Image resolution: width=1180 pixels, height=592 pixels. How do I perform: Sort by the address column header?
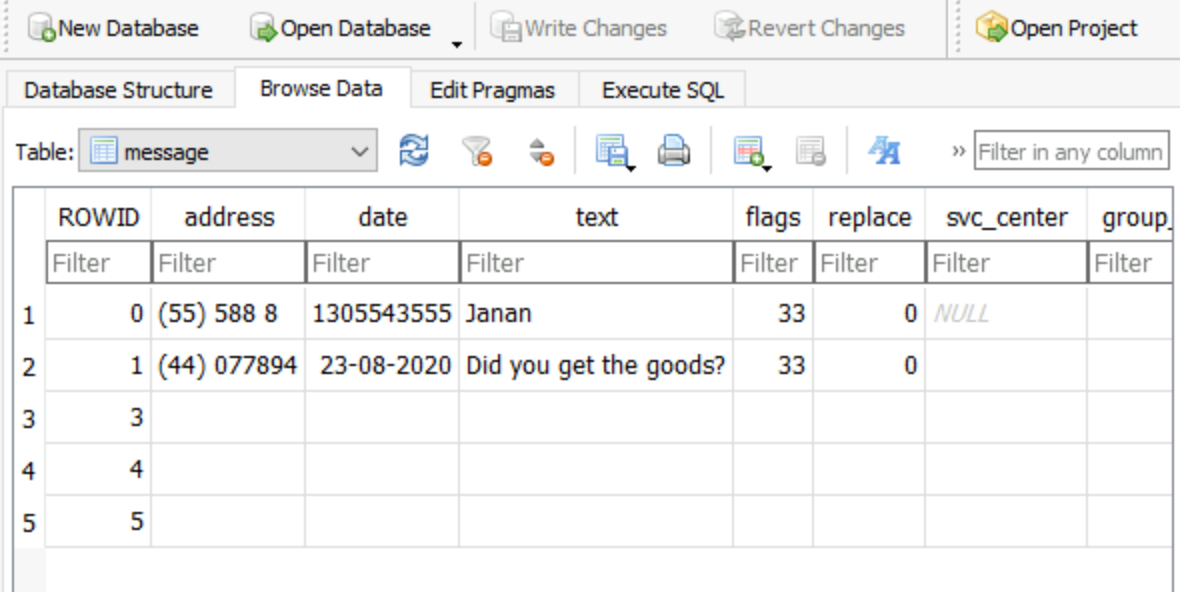[229, 217]
